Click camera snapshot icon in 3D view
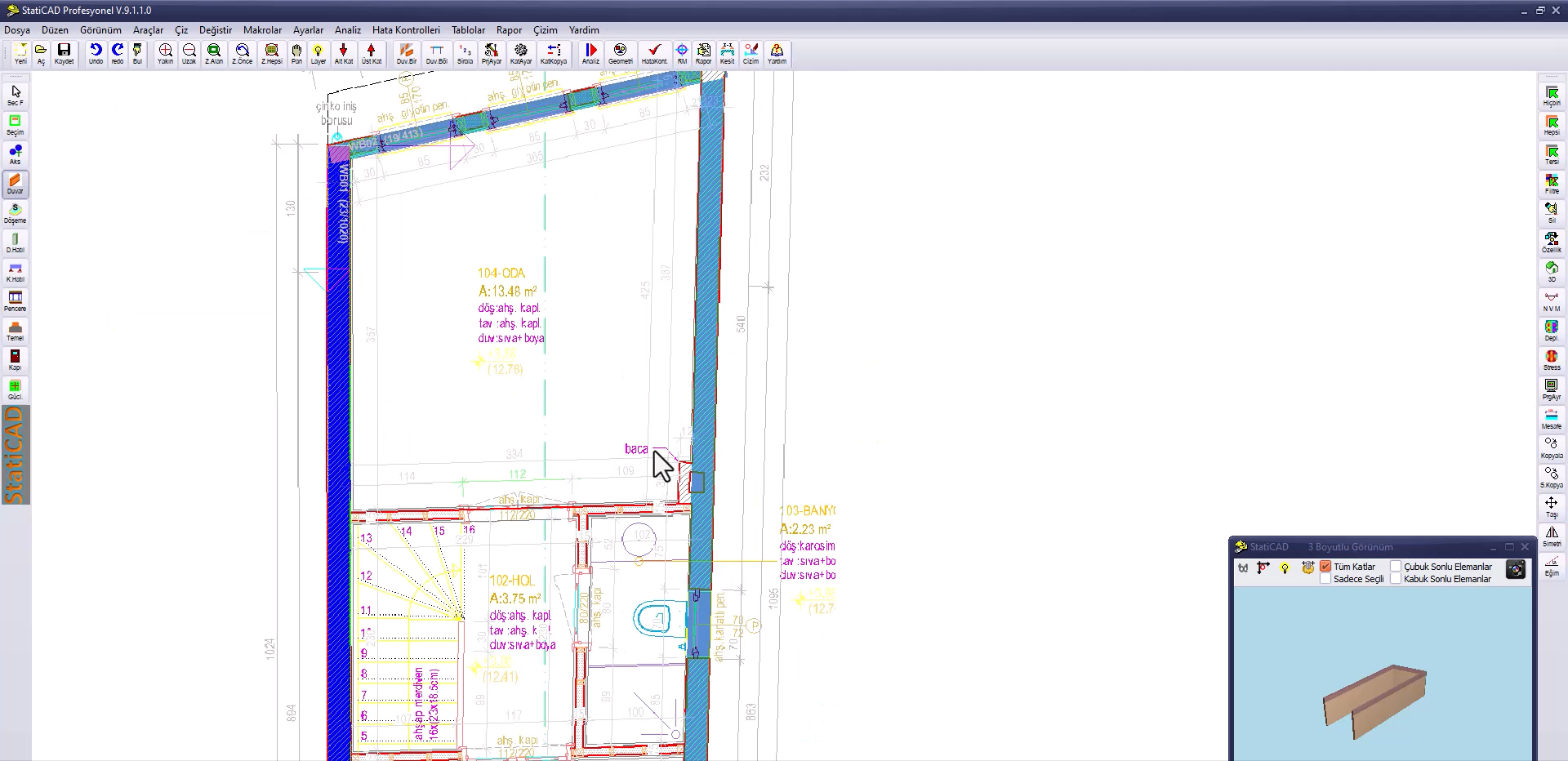The height and width of the screenshot is (761, 1568). point(1516,570)
